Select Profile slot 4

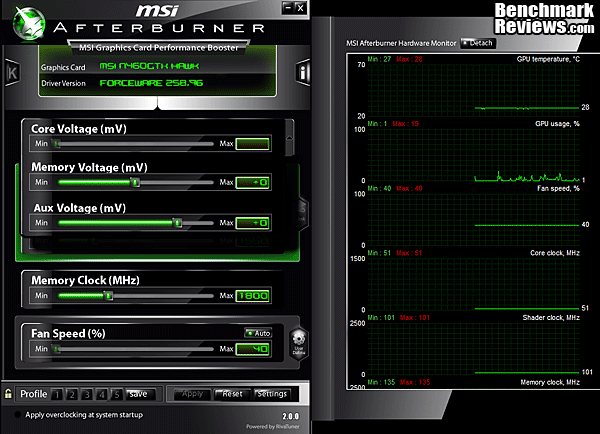(102, 394)
